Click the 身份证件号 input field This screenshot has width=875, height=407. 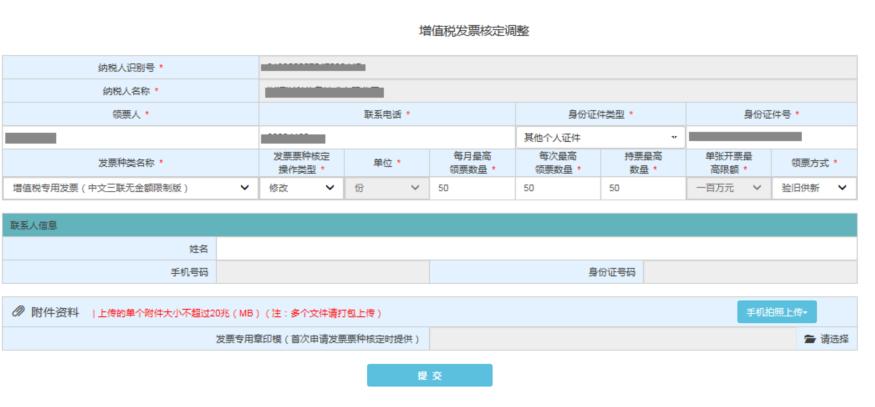coord(771,137)
